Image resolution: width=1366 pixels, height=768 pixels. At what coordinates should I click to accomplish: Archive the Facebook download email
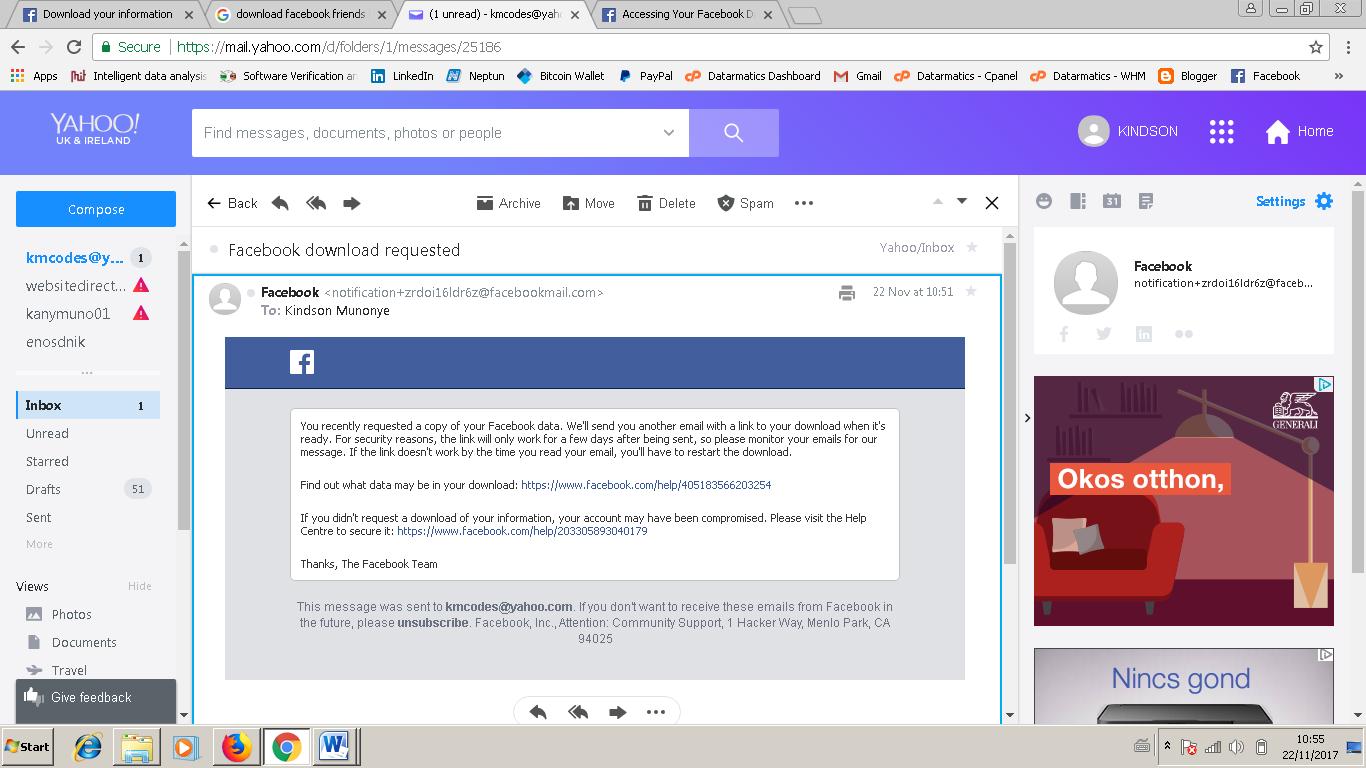(508, 203)
